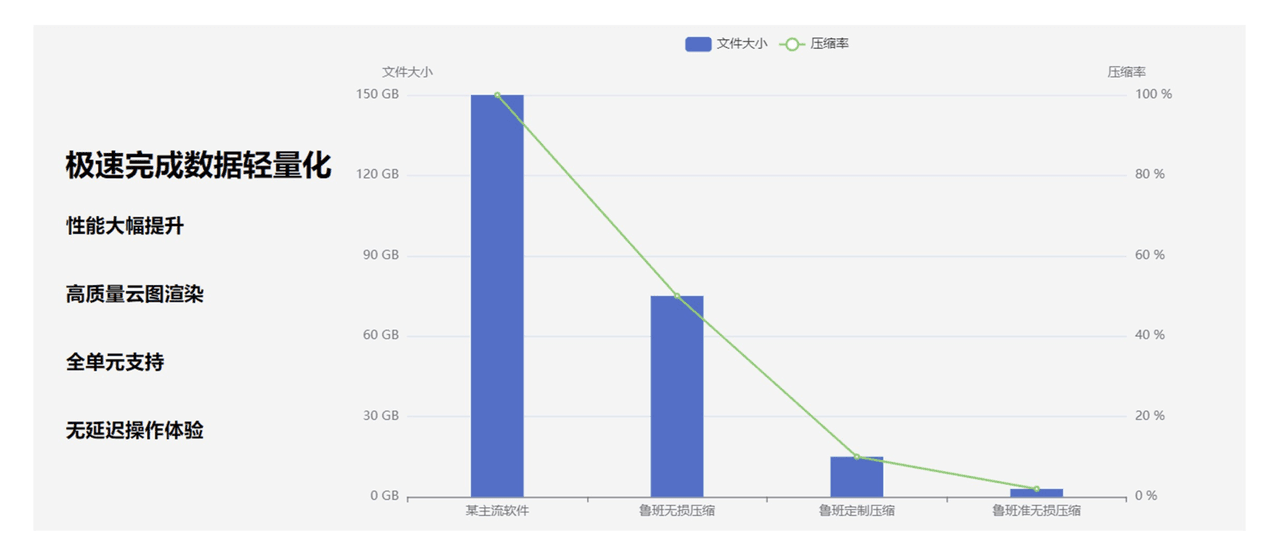1280x538 pixels.
Task: Select the 高质量云图渲染 item
Action: click(135, 294)
